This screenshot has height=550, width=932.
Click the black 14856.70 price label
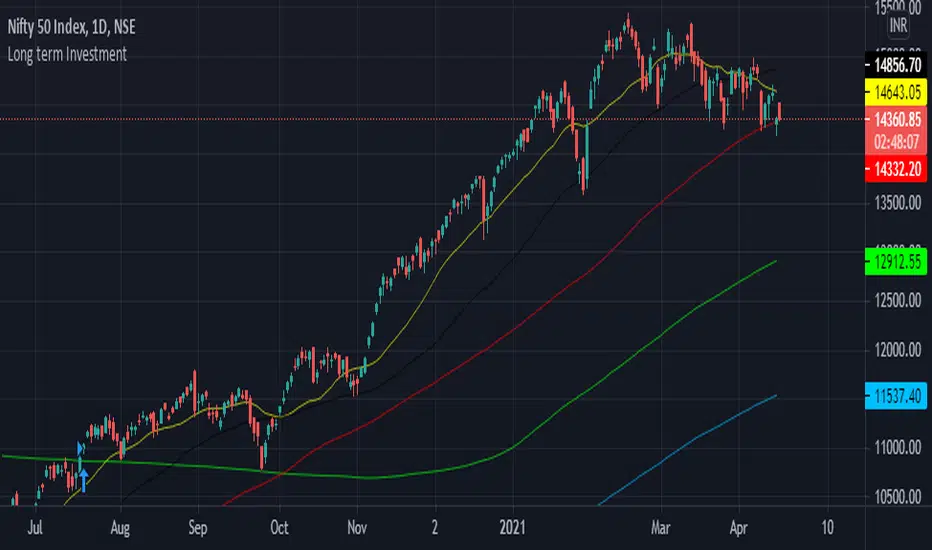click(896, 65)
